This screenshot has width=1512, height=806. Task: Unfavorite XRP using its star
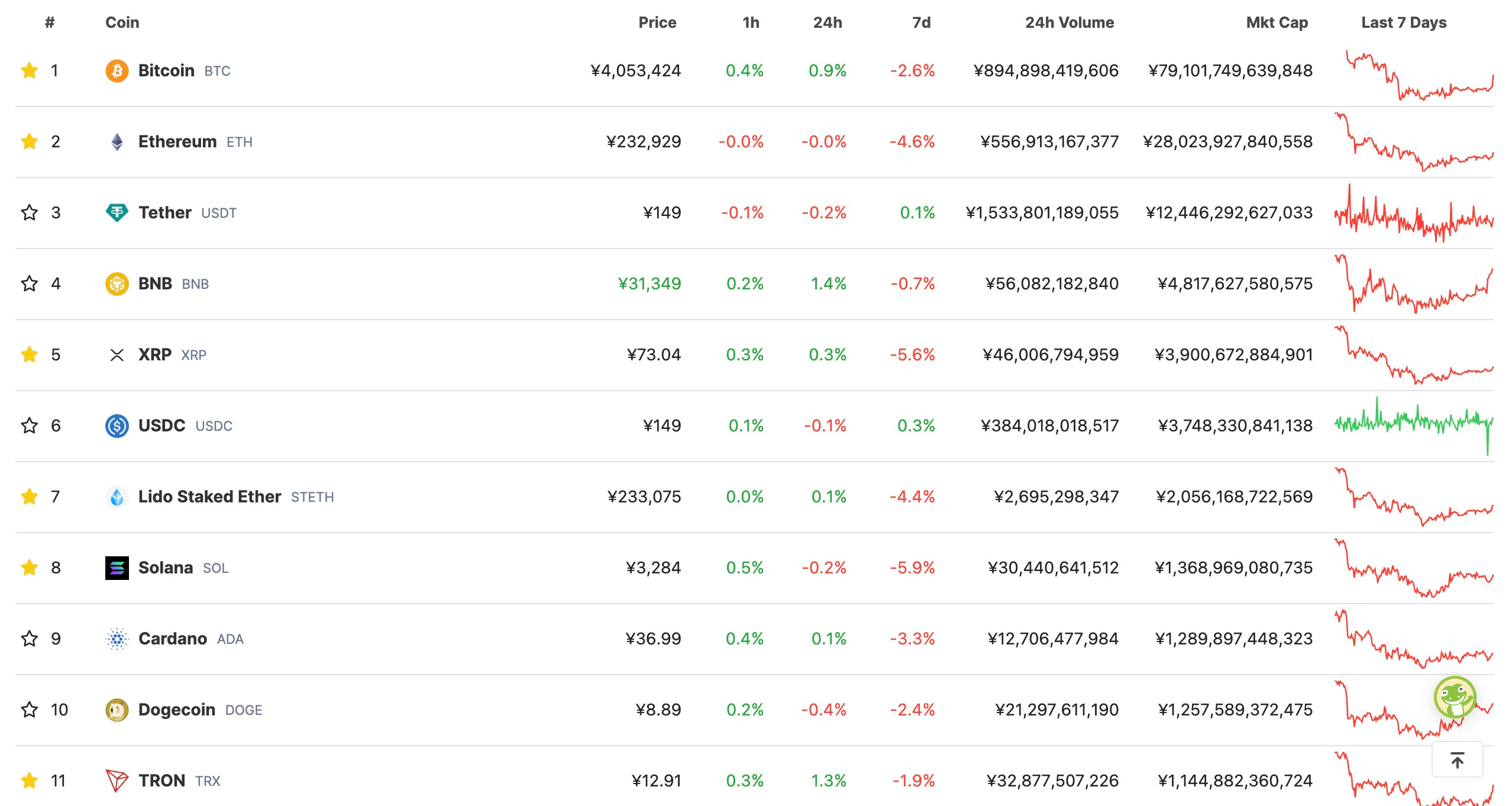pos(29,355)
